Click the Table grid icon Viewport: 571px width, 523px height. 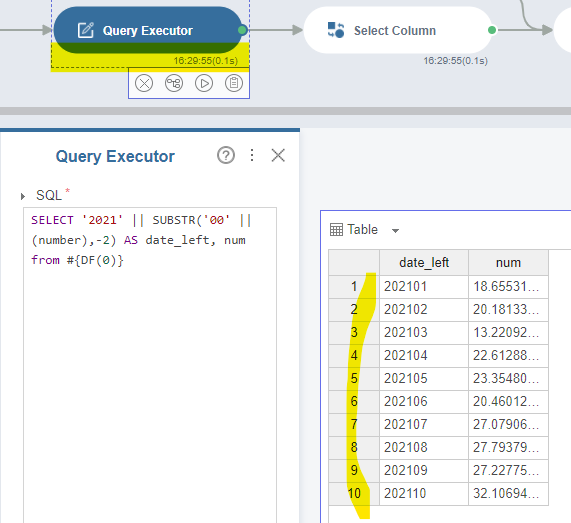[x=336, y=230]
